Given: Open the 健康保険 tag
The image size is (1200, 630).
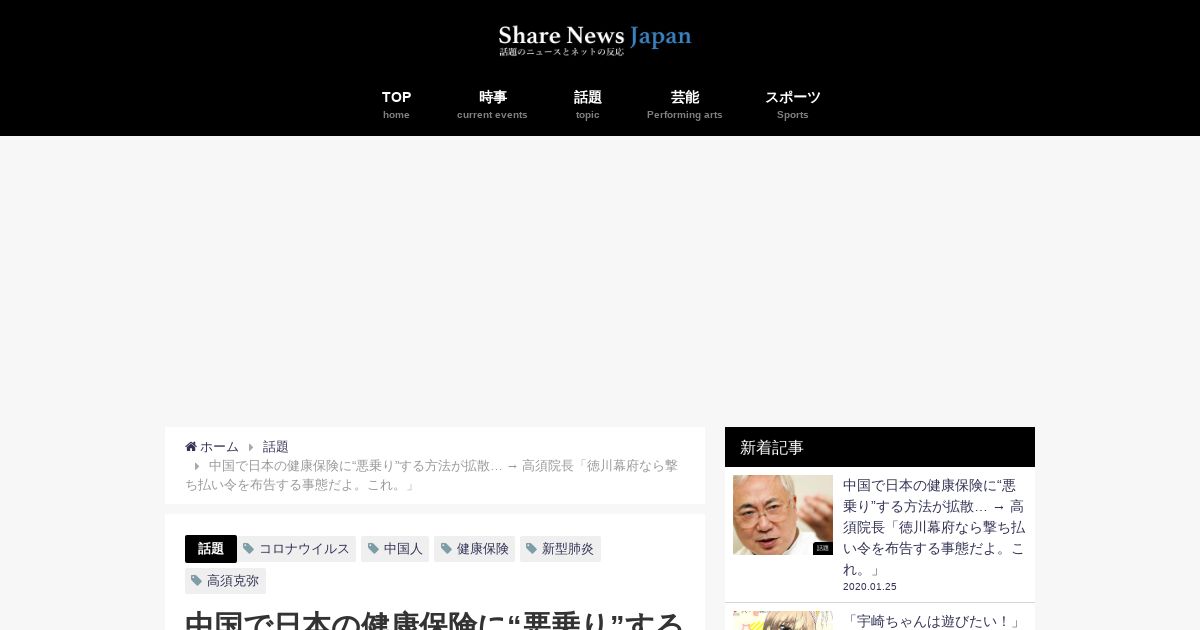Looking at the screenshot, I should (x=483, y=549).
